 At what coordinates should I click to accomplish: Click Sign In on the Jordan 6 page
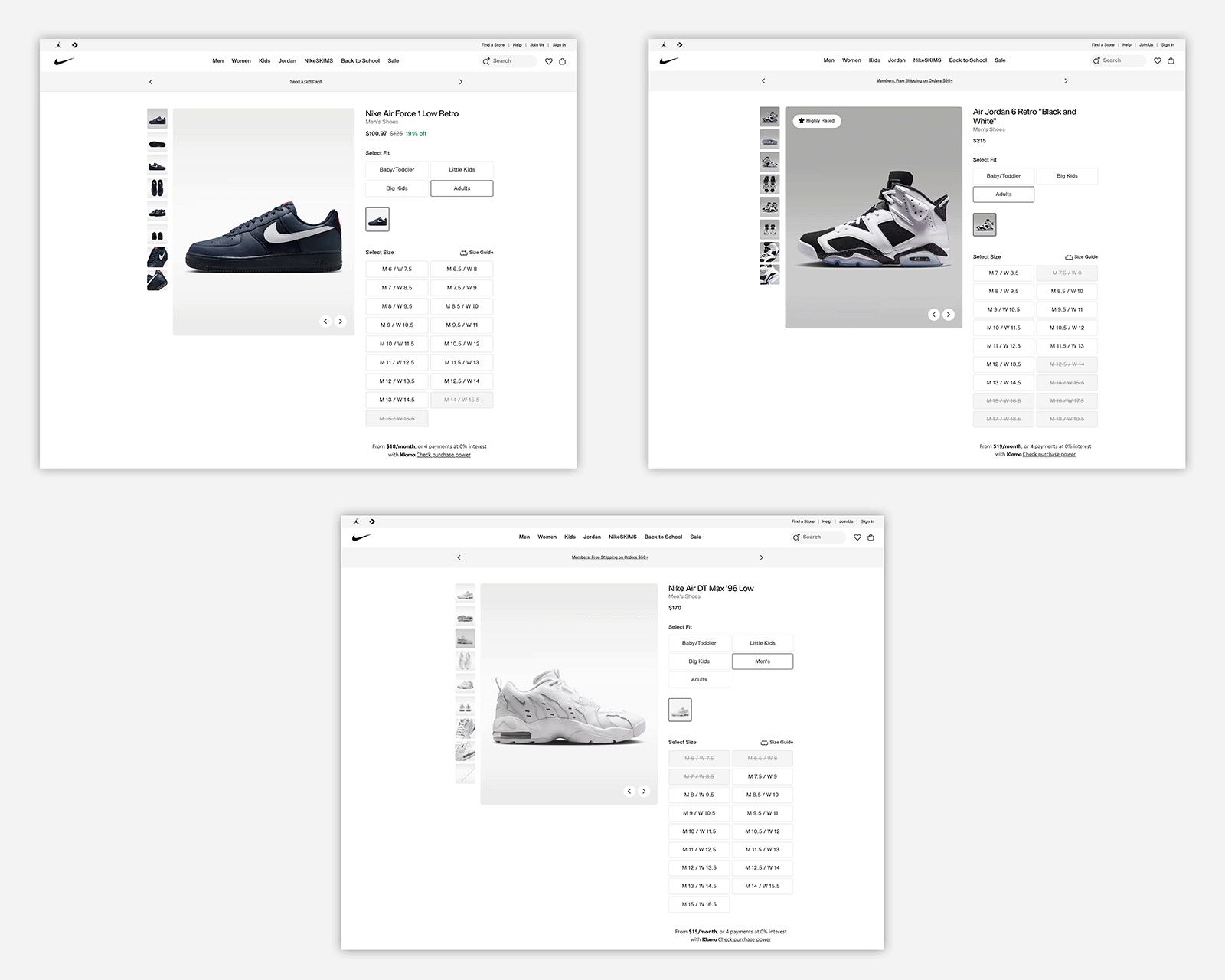(x=1168, y=45)
